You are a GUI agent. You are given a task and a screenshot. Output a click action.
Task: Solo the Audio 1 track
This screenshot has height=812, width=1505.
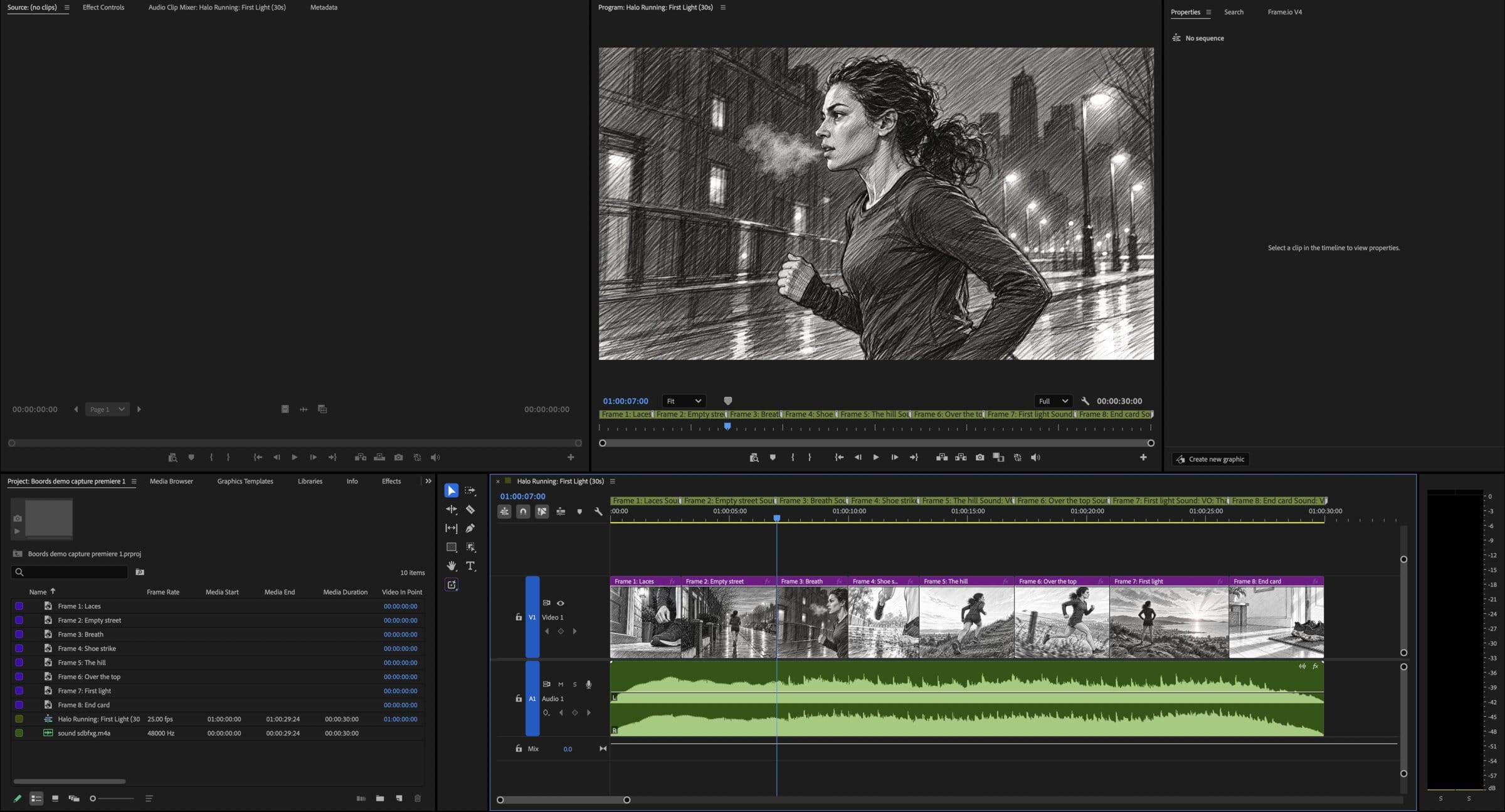pos(574,684)
